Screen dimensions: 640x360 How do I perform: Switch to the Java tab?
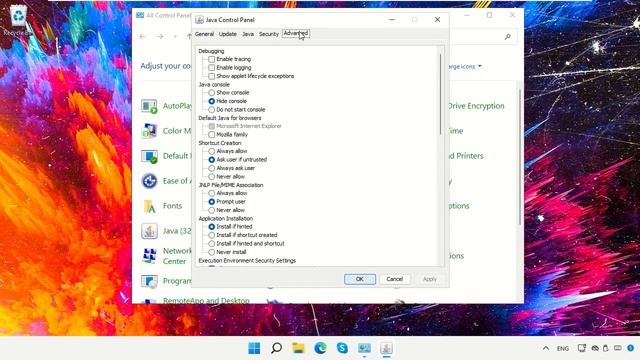pyautogui.click(x=248, y=34)
